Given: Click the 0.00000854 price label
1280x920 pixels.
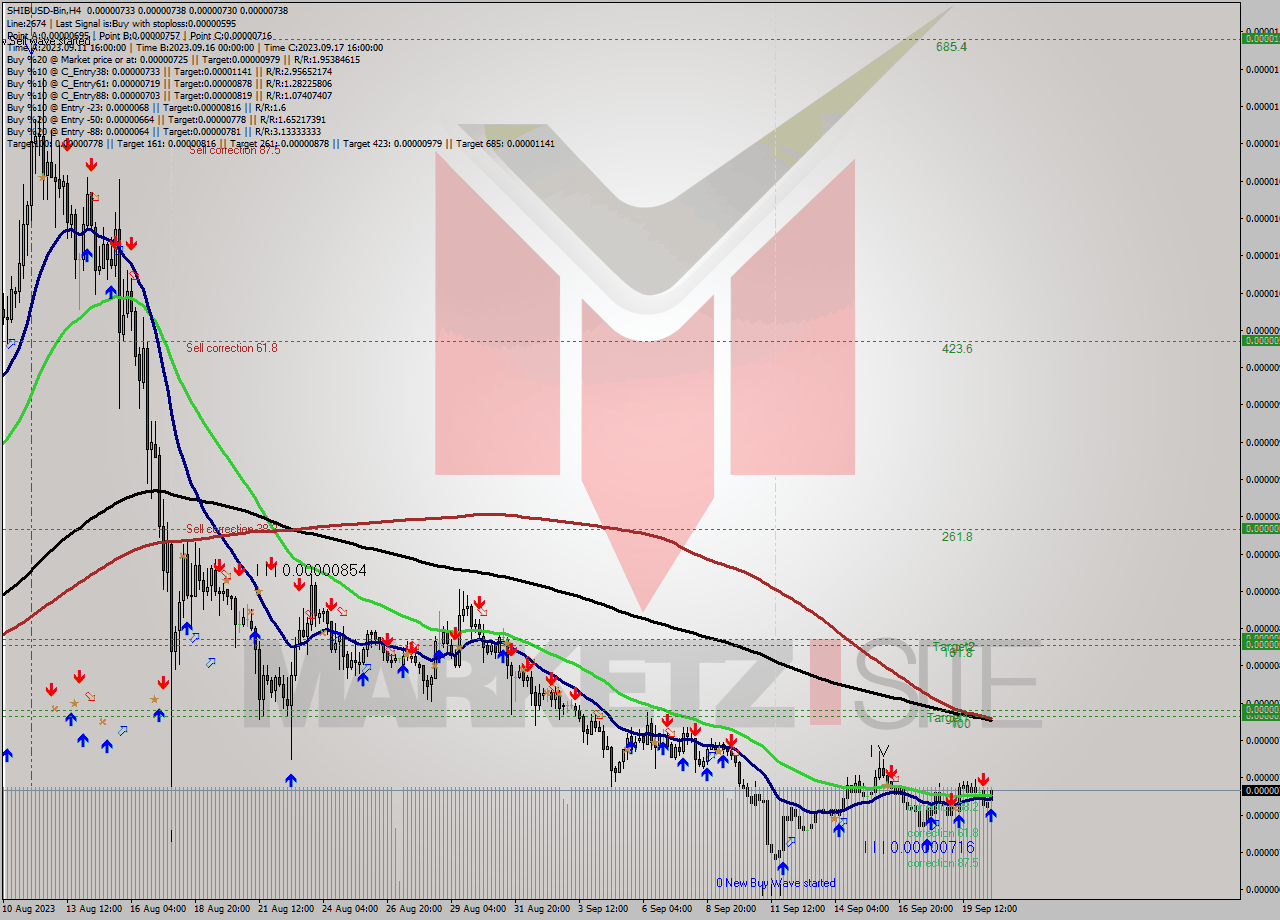Looking at the screenshot, I should tap(324, 570).
